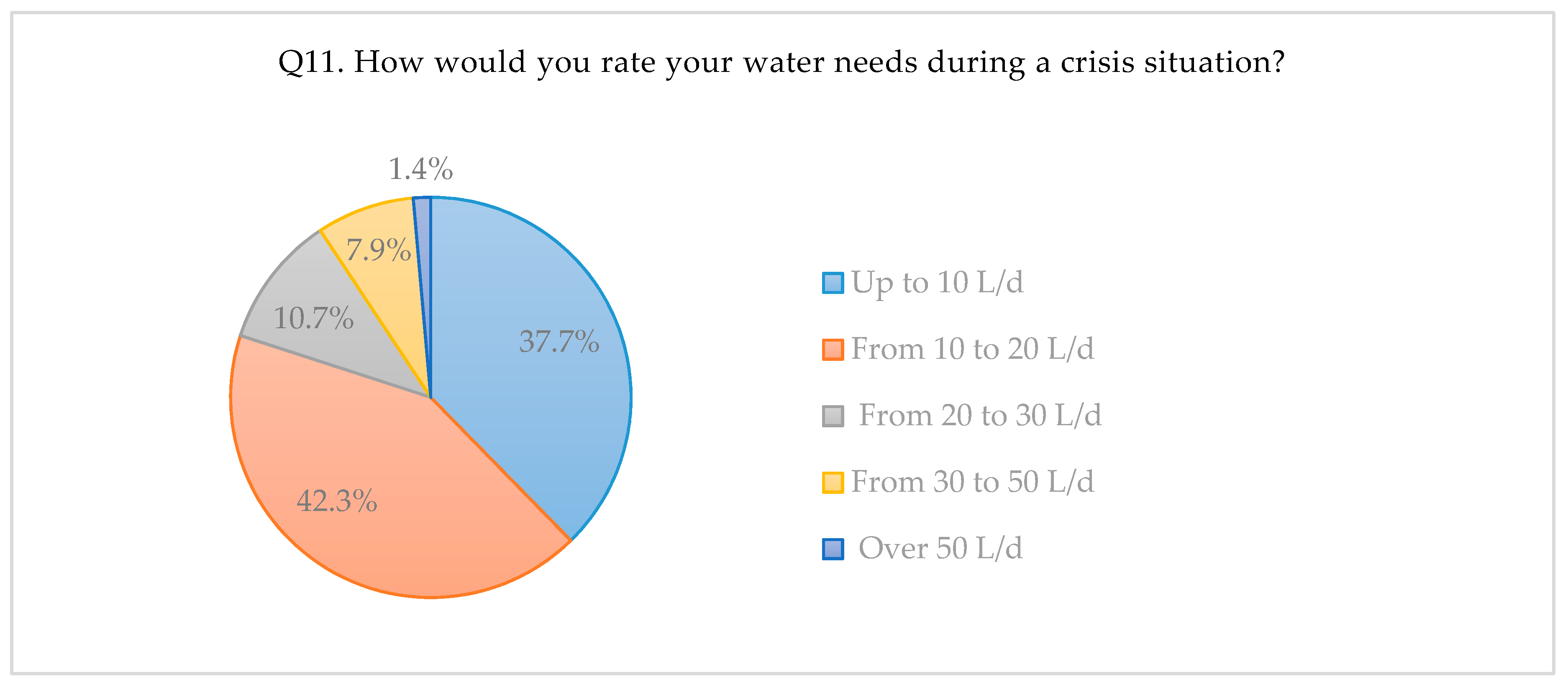1568x687 pixels.
Task: Click the yellow 'From 30 to 50 L/d' legend swatch
Action: (833, 483)
